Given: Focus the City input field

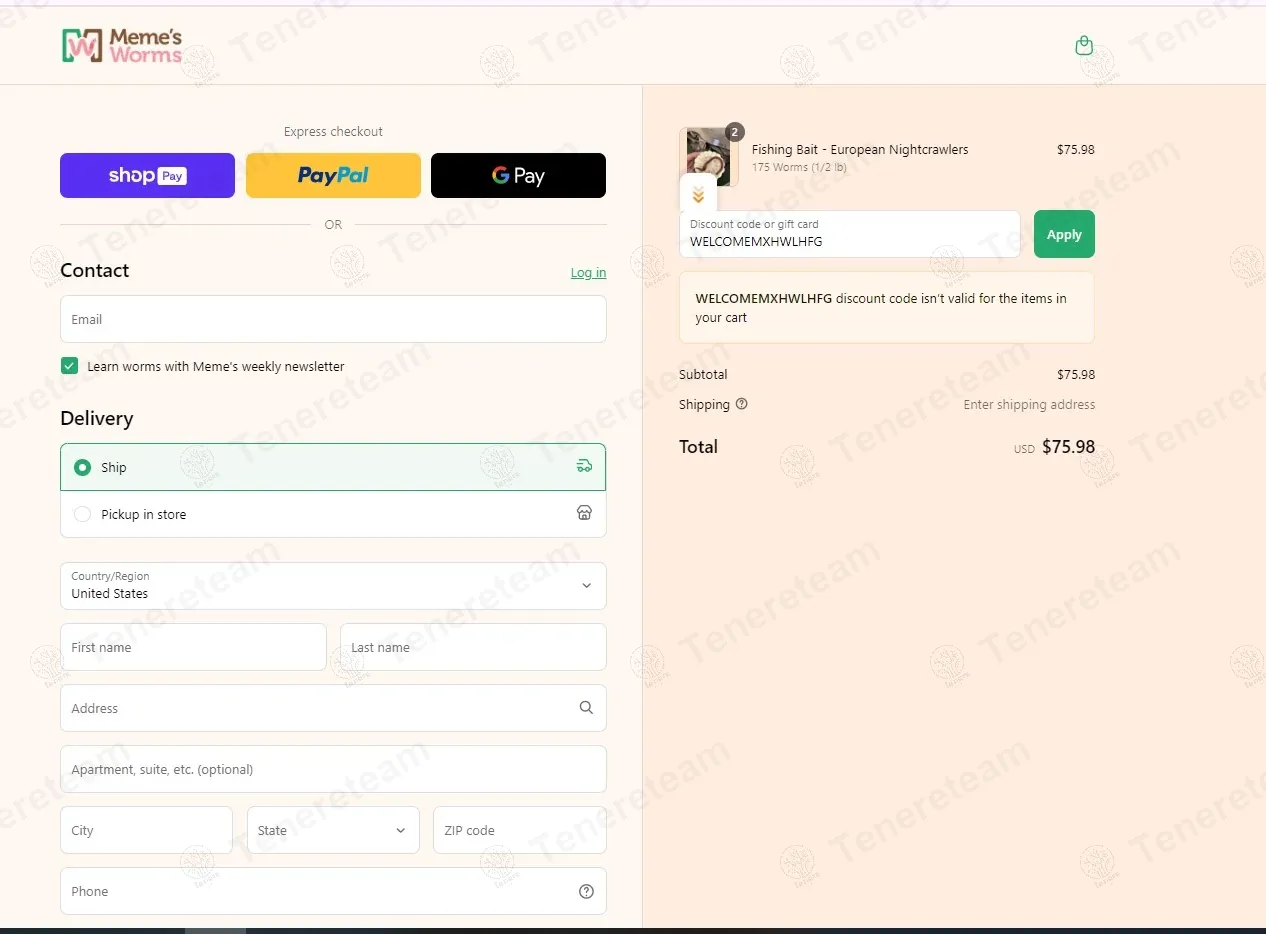Looking at the screenshot, I should (146, 830).
